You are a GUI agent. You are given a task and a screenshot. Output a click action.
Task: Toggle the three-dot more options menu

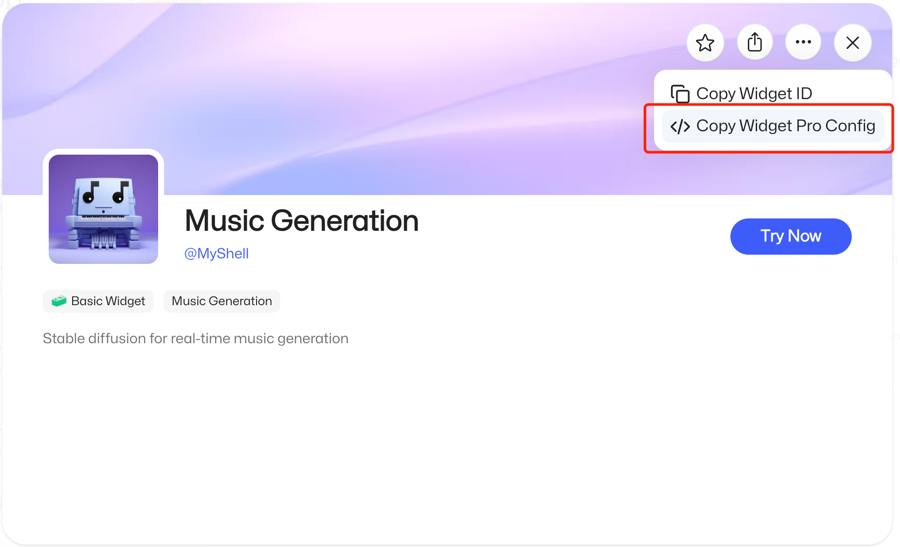tap(803, 42)
